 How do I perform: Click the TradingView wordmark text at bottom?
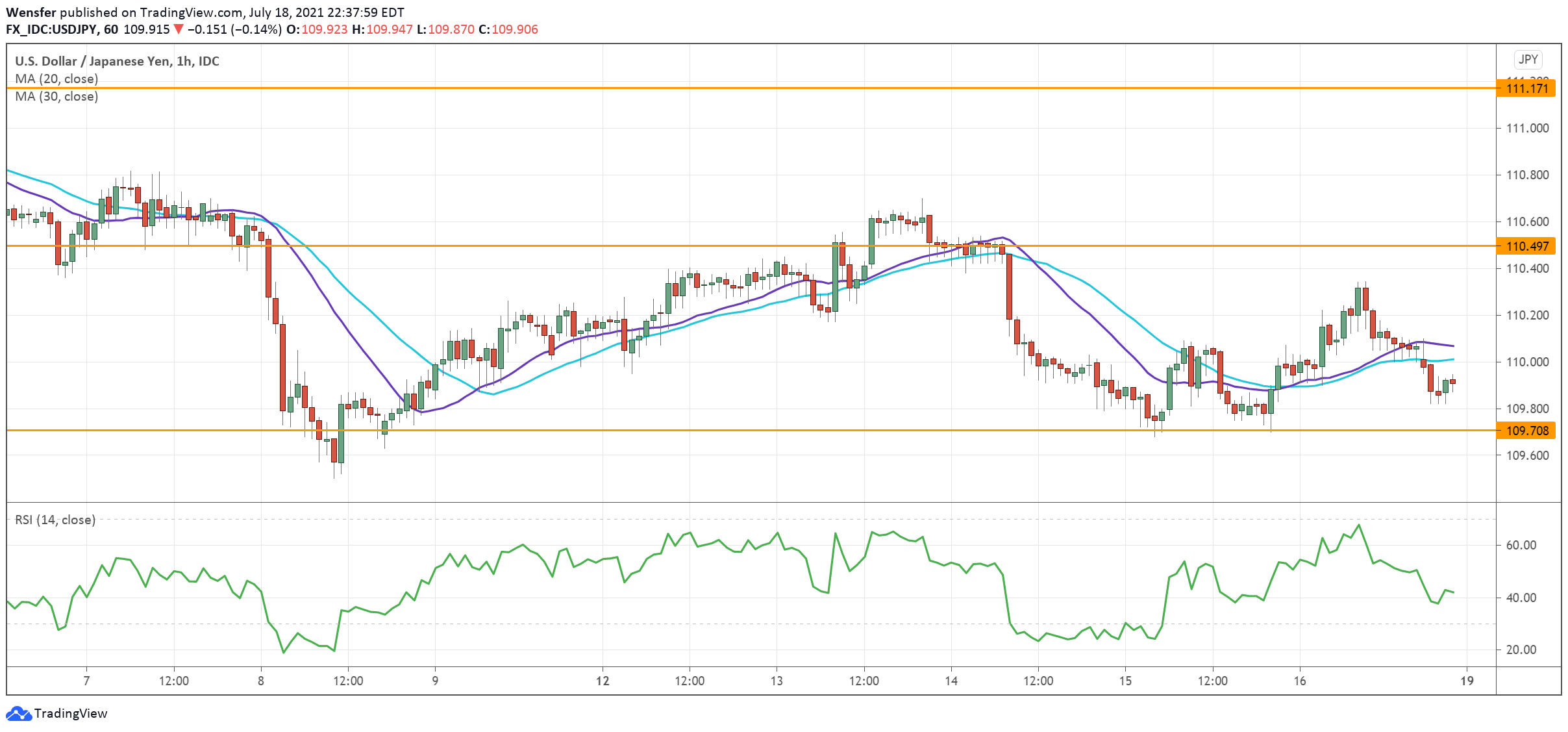point(71,714)
